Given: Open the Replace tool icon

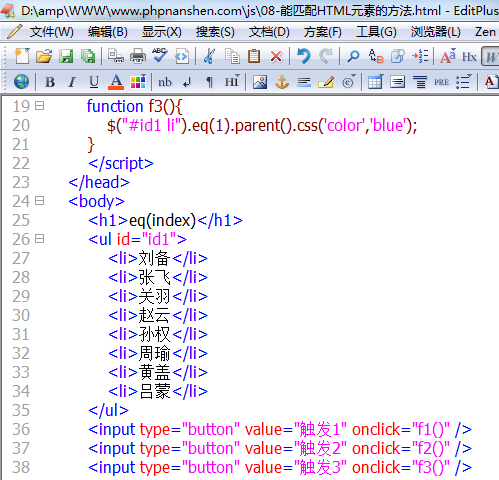Looking at the screenshot, I should pos(376,56).
